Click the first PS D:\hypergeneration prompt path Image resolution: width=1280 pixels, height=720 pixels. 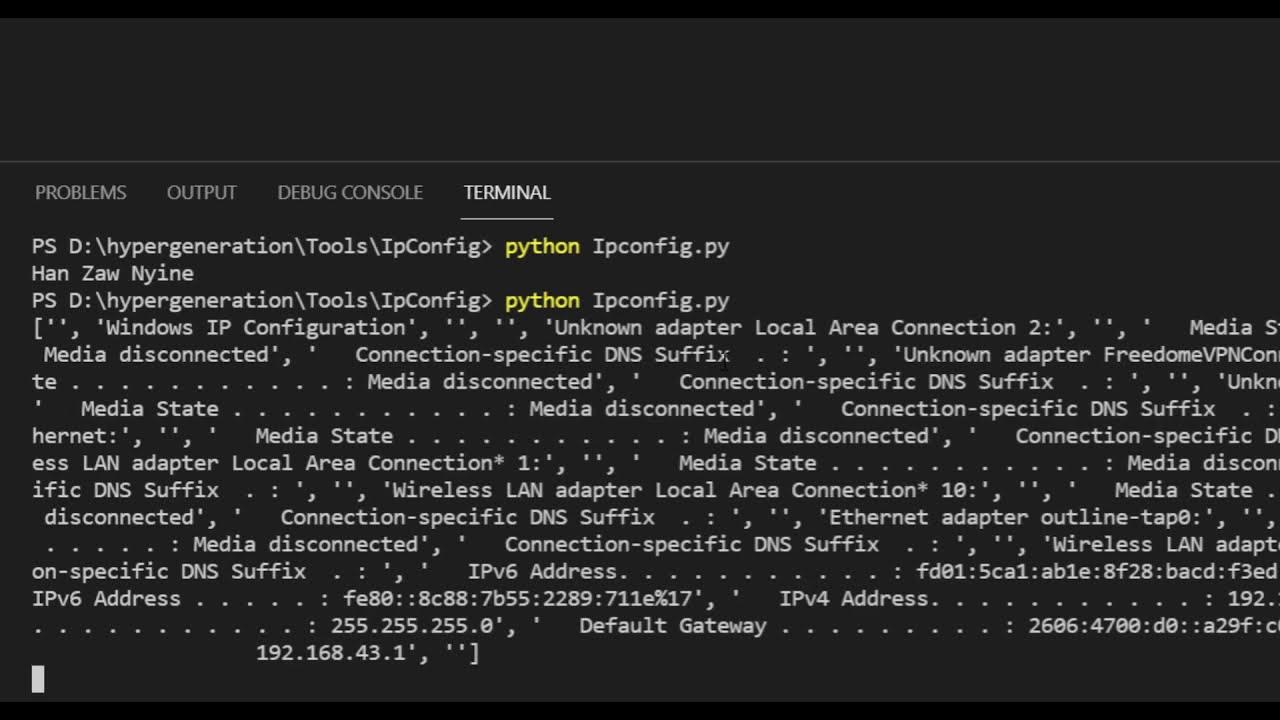(x=262, y=246)
